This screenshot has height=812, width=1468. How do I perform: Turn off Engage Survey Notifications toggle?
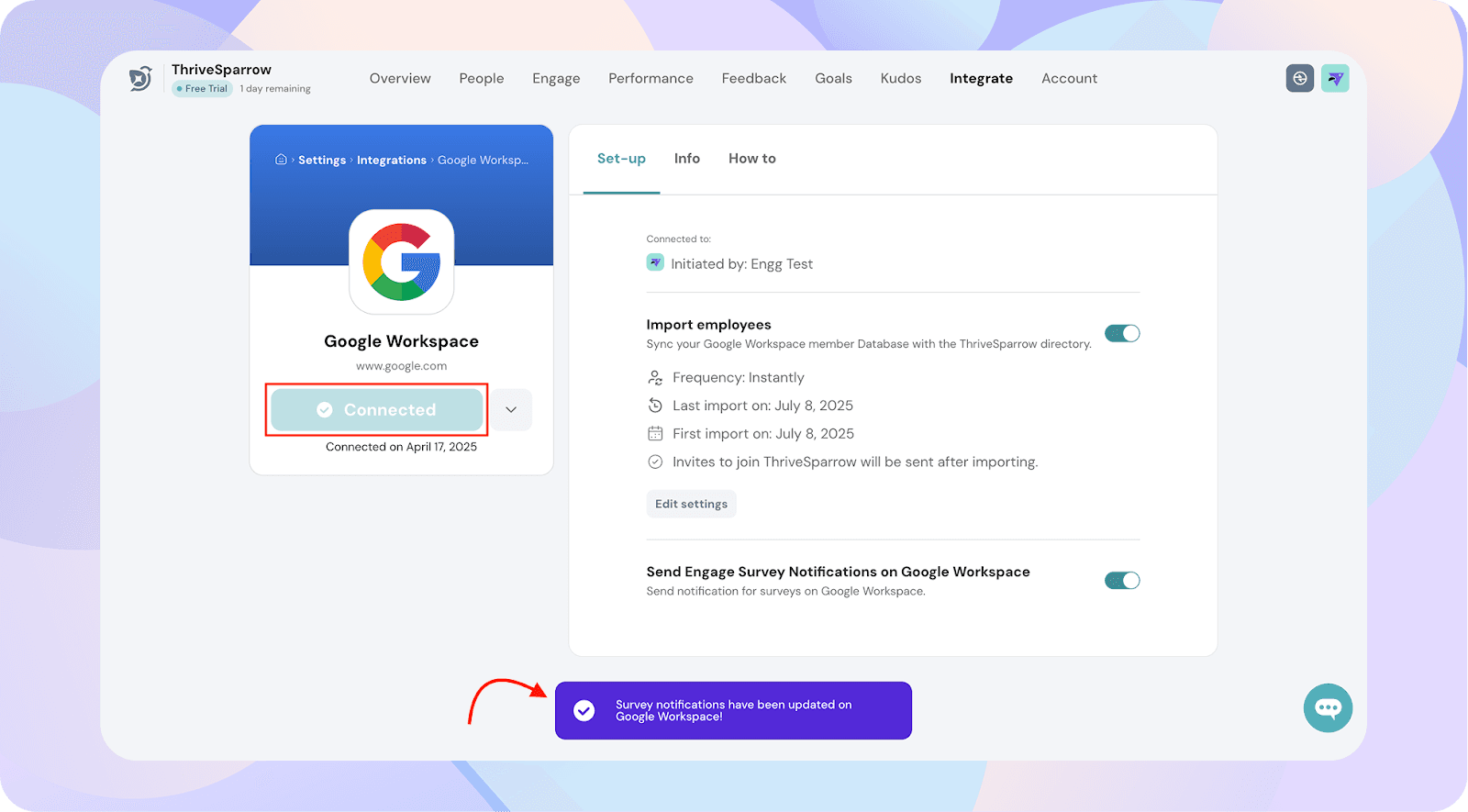(1121, 581)
